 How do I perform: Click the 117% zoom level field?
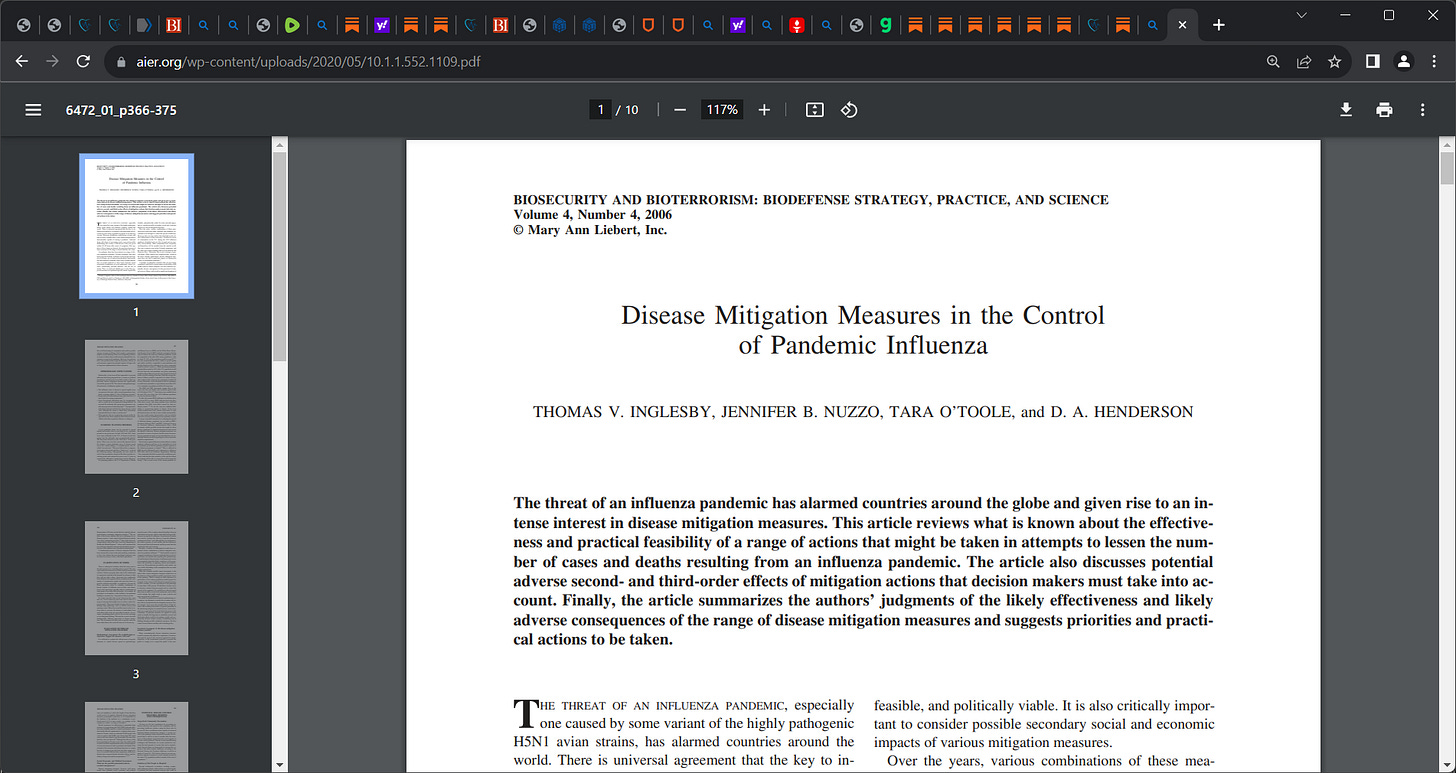point(721,110)
